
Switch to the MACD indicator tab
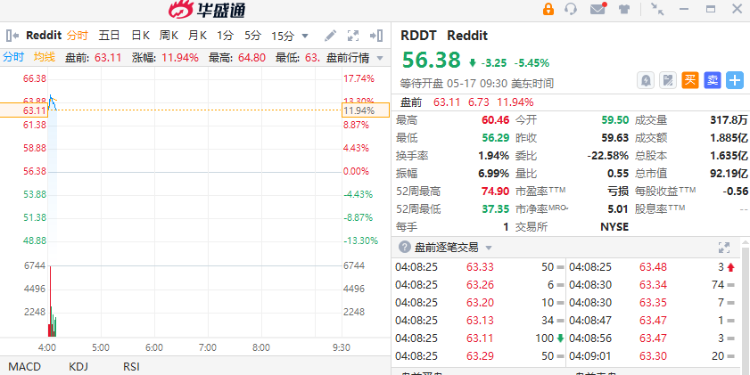pos(24,367)
